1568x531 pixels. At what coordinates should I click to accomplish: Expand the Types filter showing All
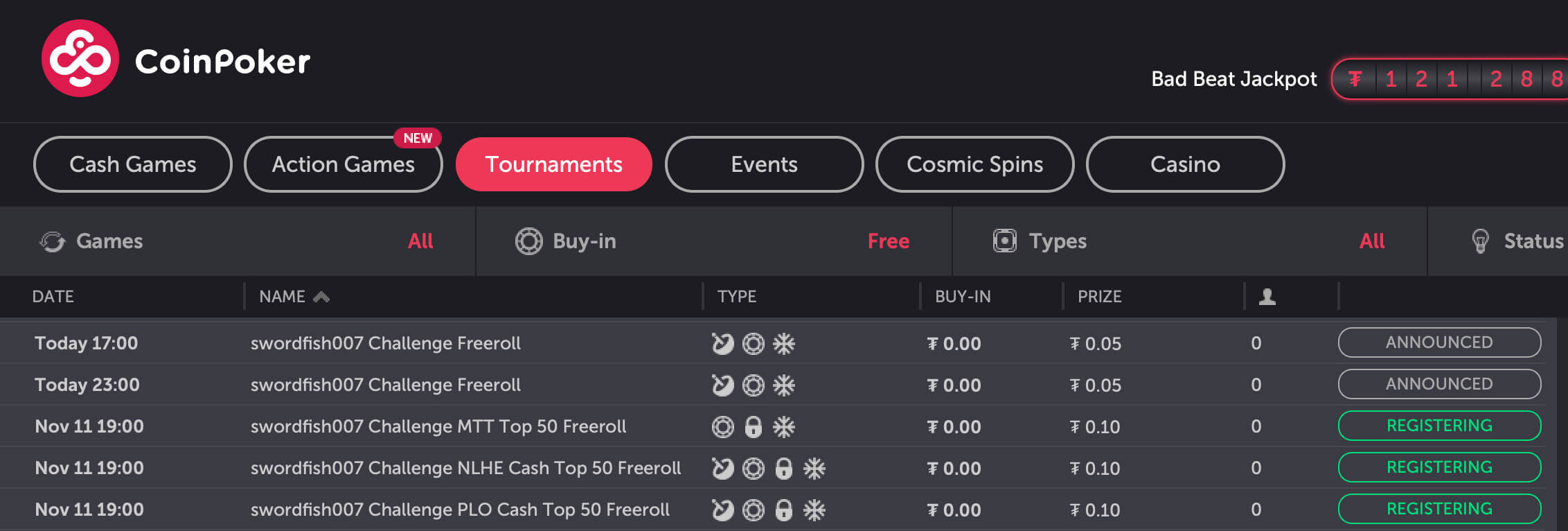1371,241
